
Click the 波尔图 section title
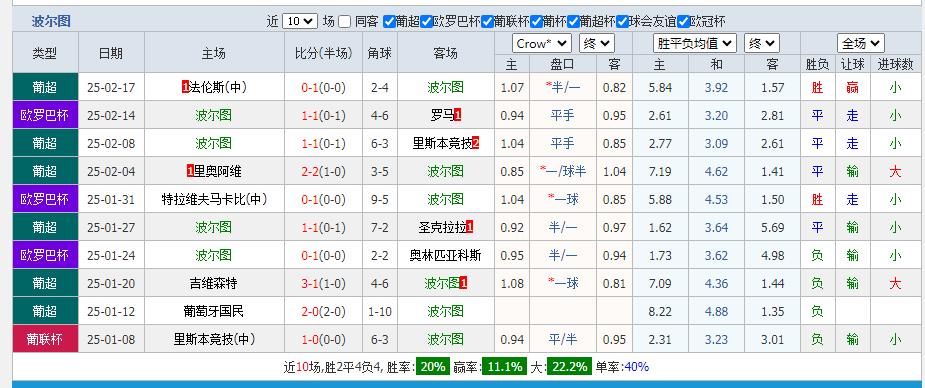tap(51, 22)
